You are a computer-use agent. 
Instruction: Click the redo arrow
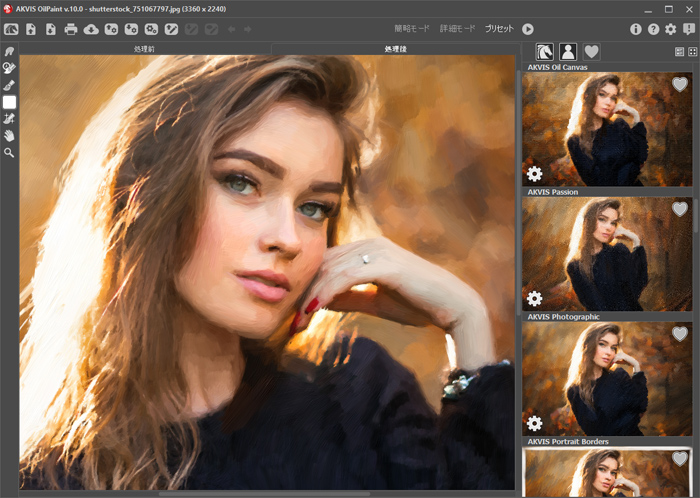pyautogui.click(x=247, y=29)
